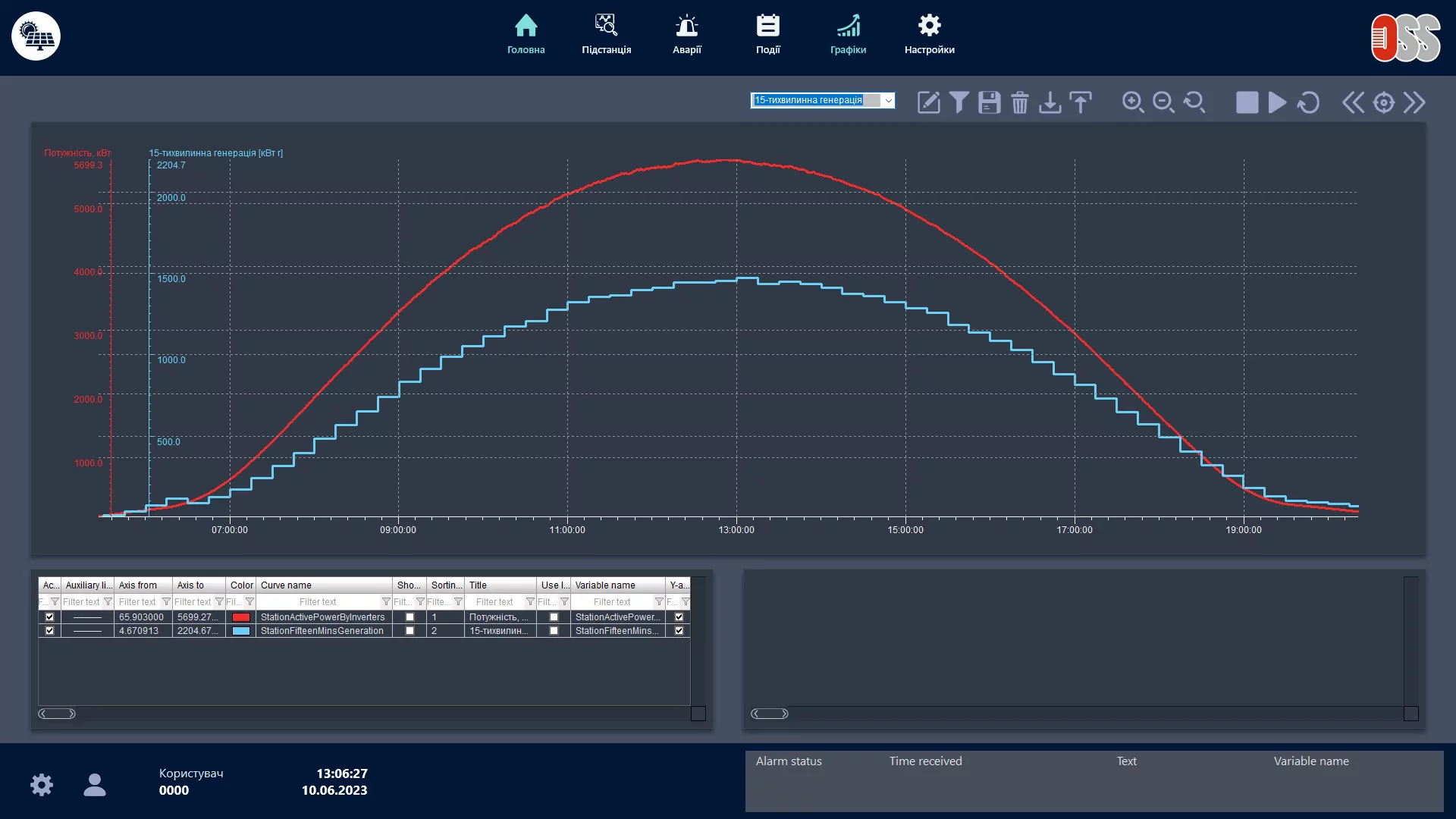Image resolution: width=1456 pixels, height=819 pixels.
Task: Toggle Show checkbox for StationActivePowerByInverters row
Action: (x=409, y=617)
